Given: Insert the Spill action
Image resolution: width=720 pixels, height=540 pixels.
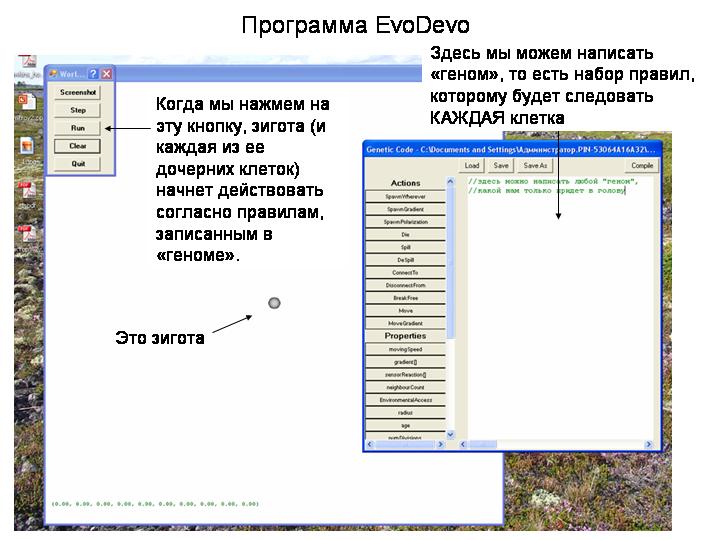Looking at the screenshot, I should 405,248.
